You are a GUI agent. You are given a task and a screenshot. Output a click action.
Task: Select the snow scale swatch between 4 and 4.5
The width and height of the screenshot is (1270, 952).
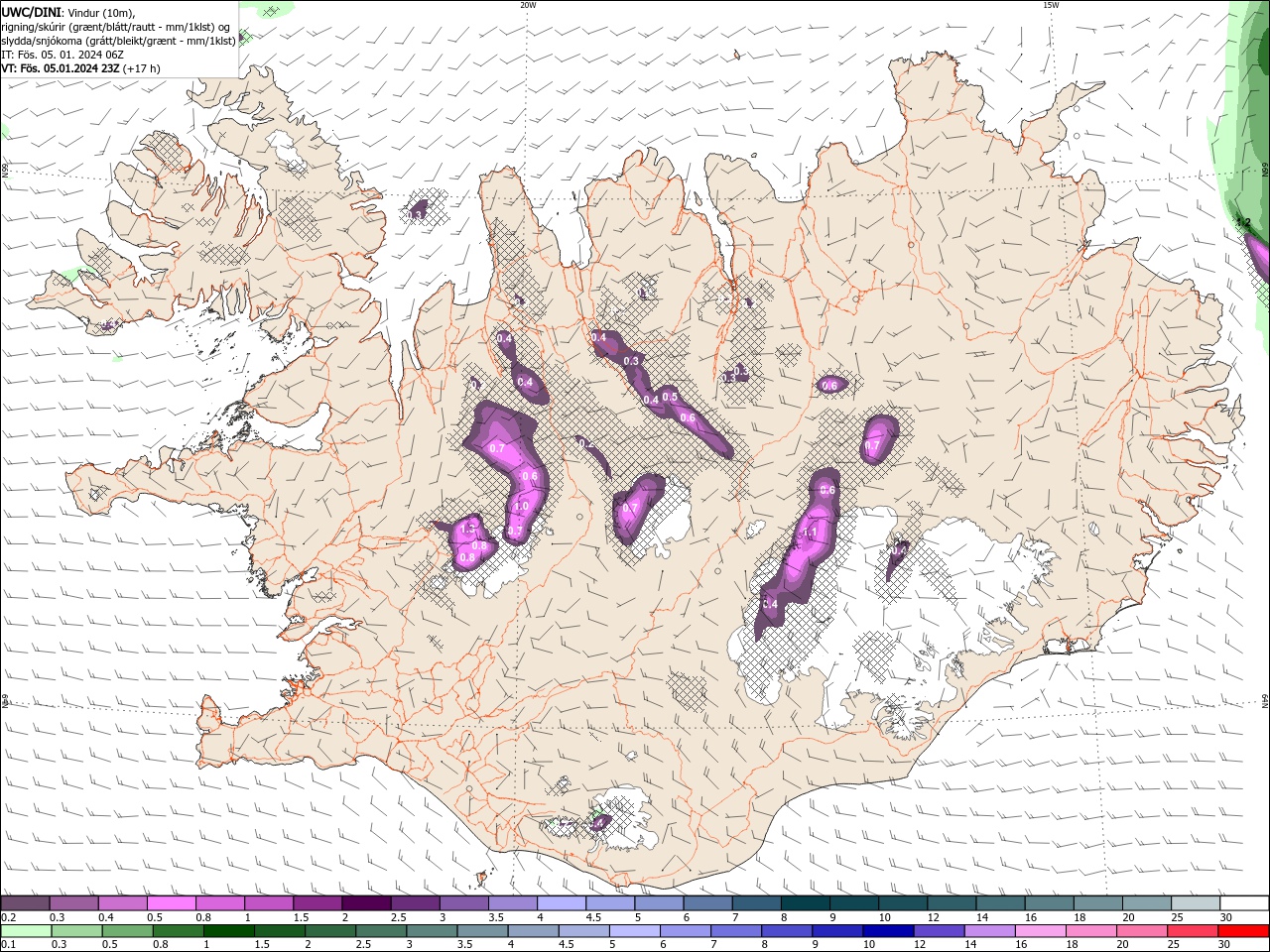pos(561,903)
